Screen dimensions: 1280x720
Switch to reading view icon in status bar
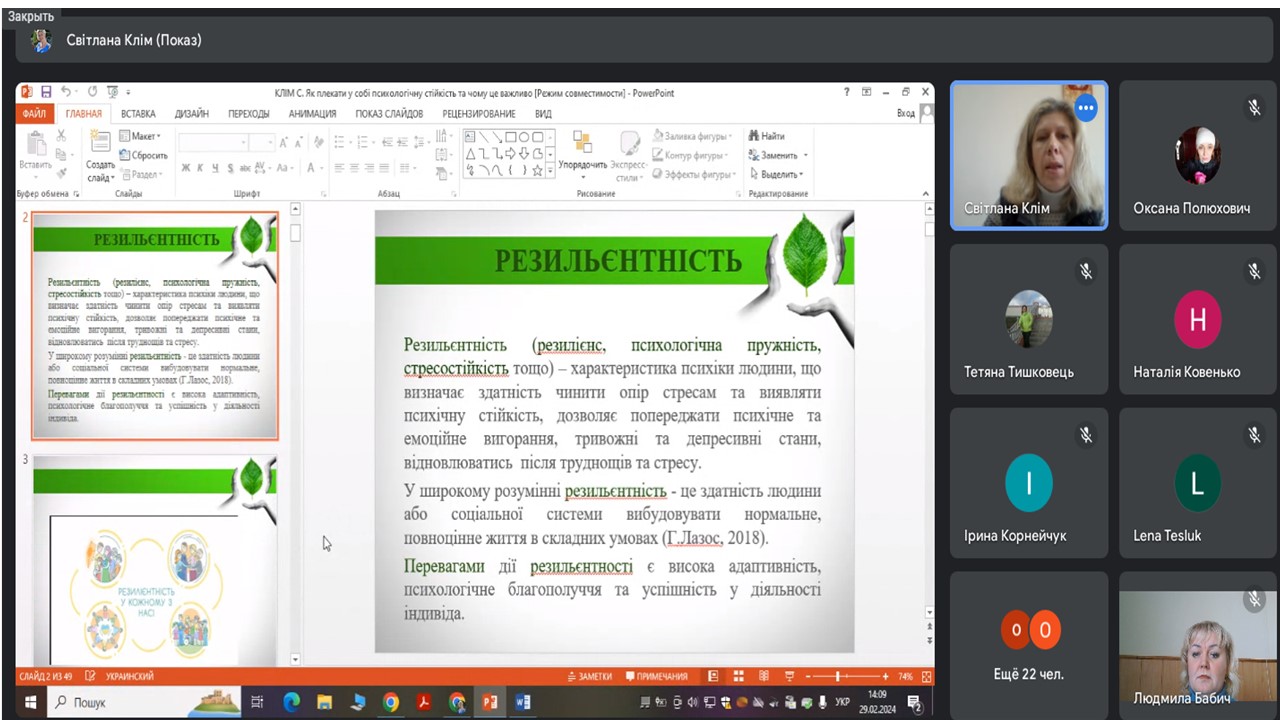click(763, 676)
